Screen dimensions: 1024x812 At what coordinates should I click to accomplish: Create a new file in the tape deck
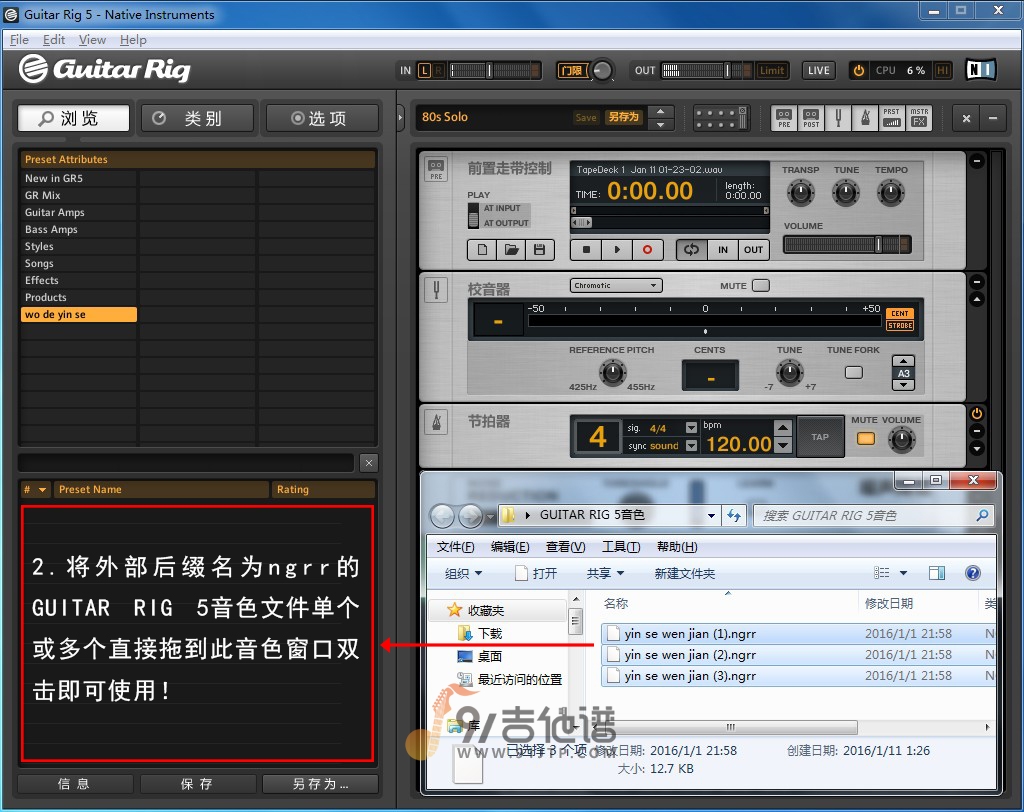482,250
